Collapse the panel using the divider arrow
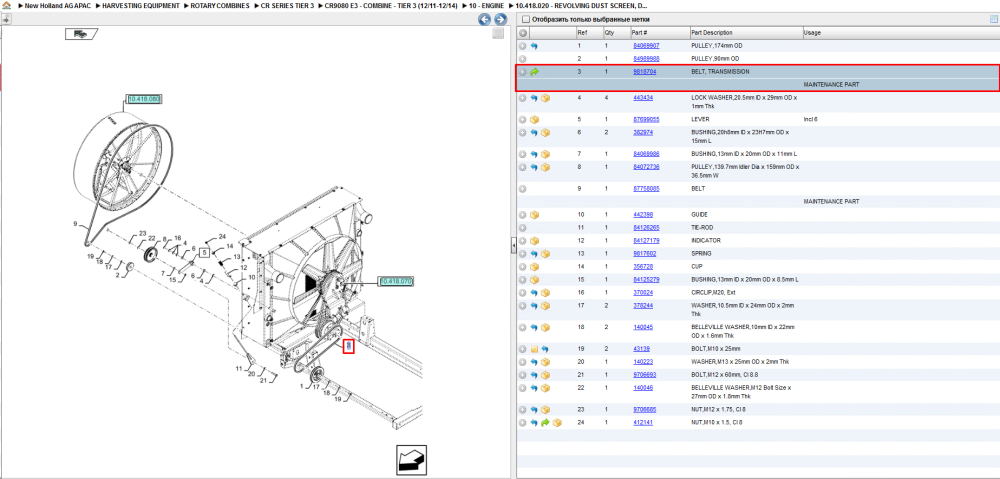 pyautogui.click(x=513, y=245)
